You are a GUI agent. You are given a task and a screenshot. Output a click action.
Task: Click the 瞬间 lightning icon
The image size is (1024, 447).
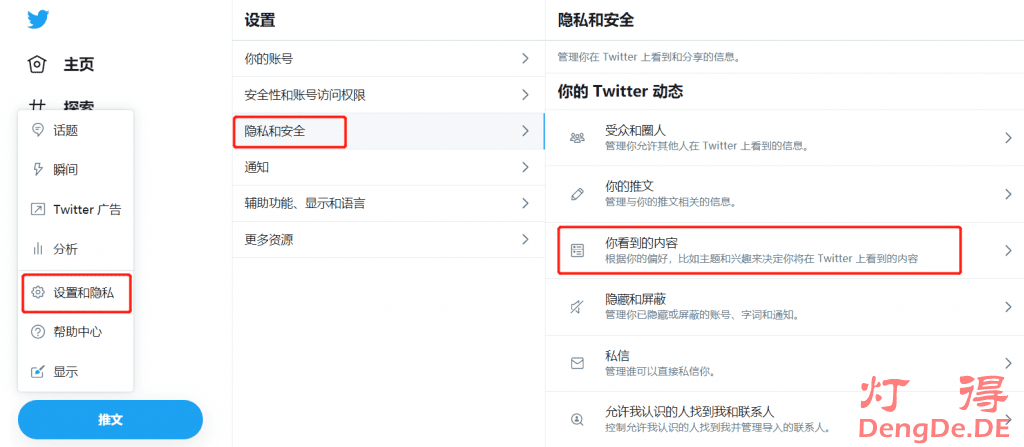tap(38, 170)
